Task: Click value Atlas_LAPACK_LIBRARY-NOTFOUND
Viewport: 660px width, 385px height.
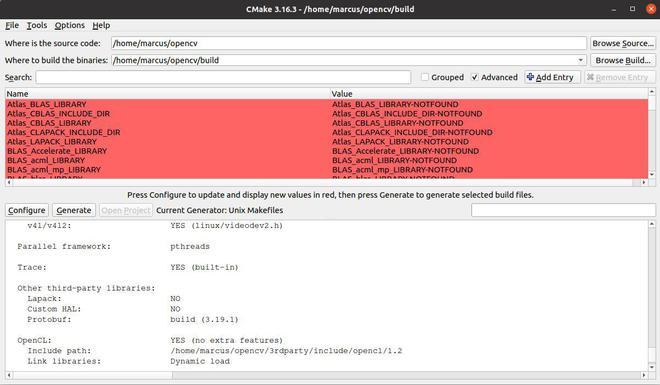Action: click(x=400, y=141)
